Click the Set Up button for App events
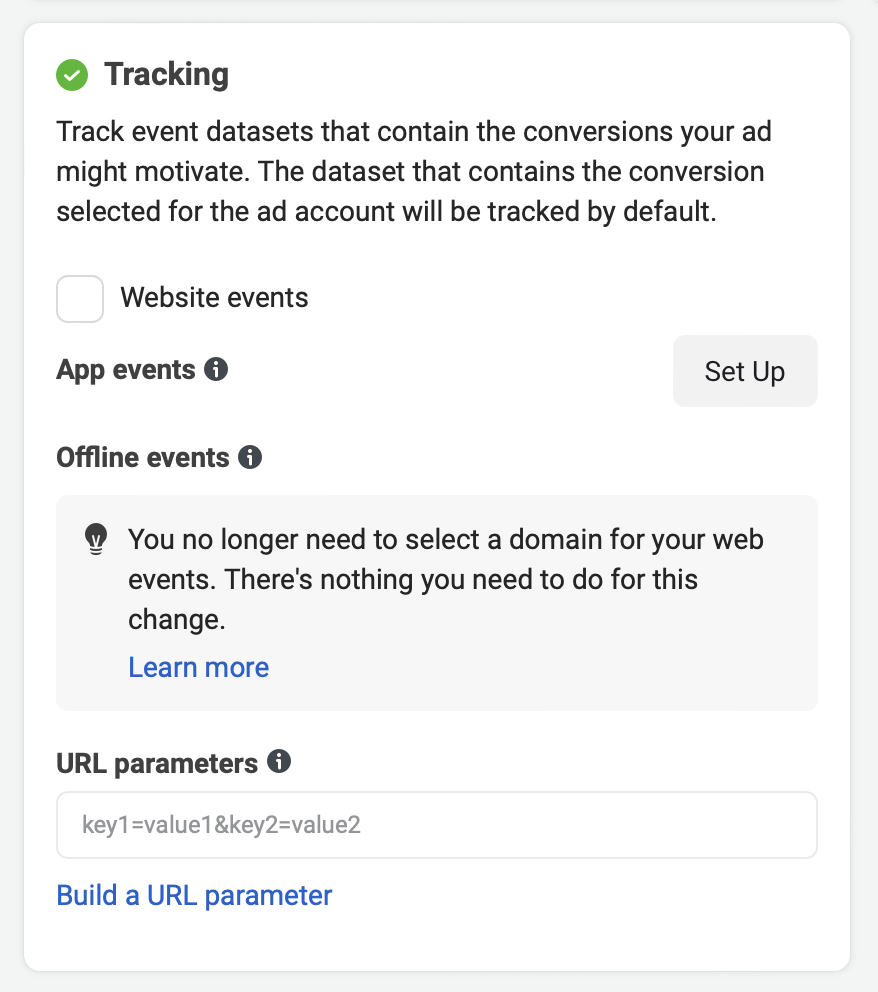Screen dimensions: 878x992 [x=745, y=371]
